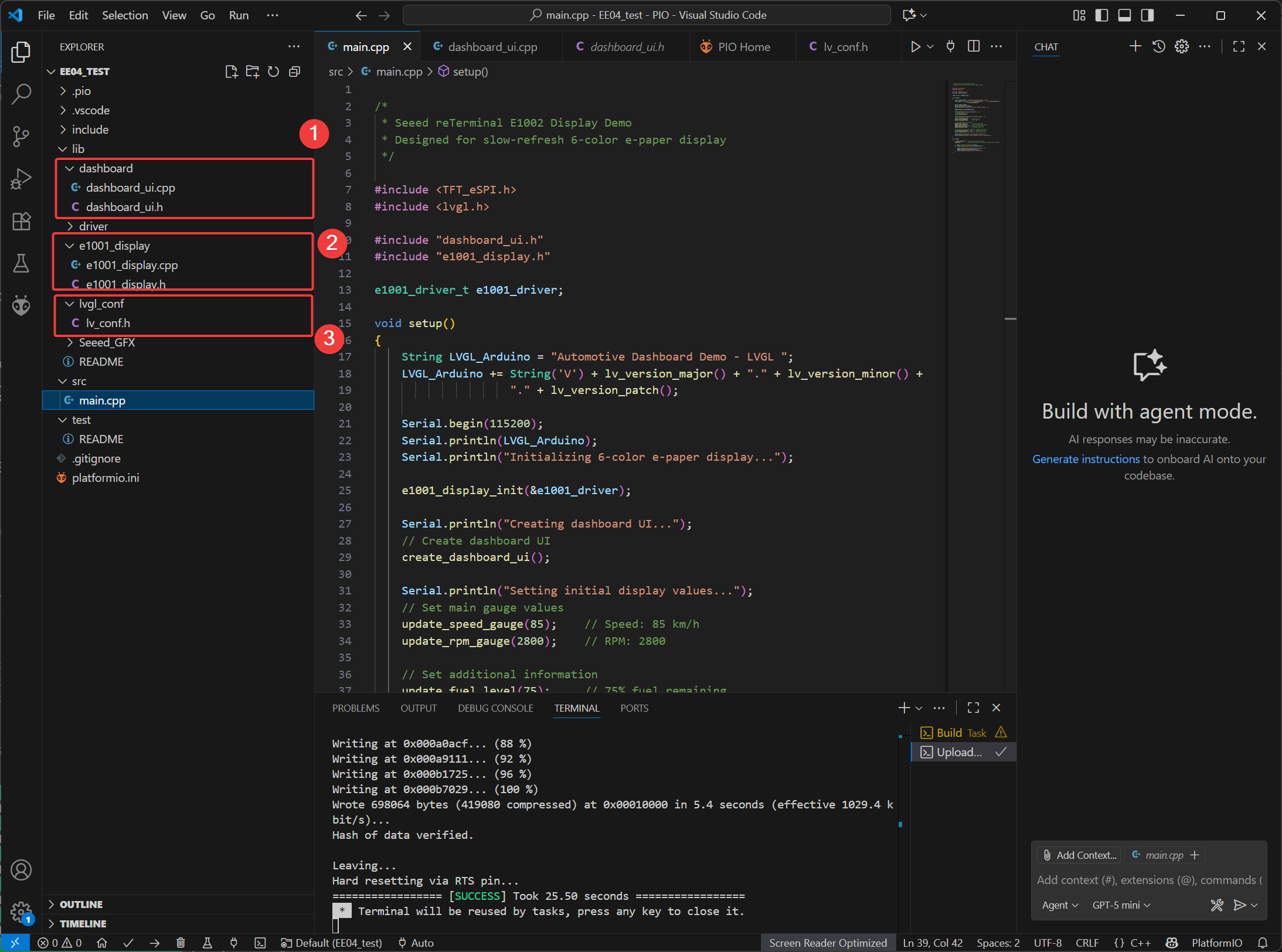This screenshot has height=952, width=1282.
Task: Open the Extensions view
Action: click(21, 221)
